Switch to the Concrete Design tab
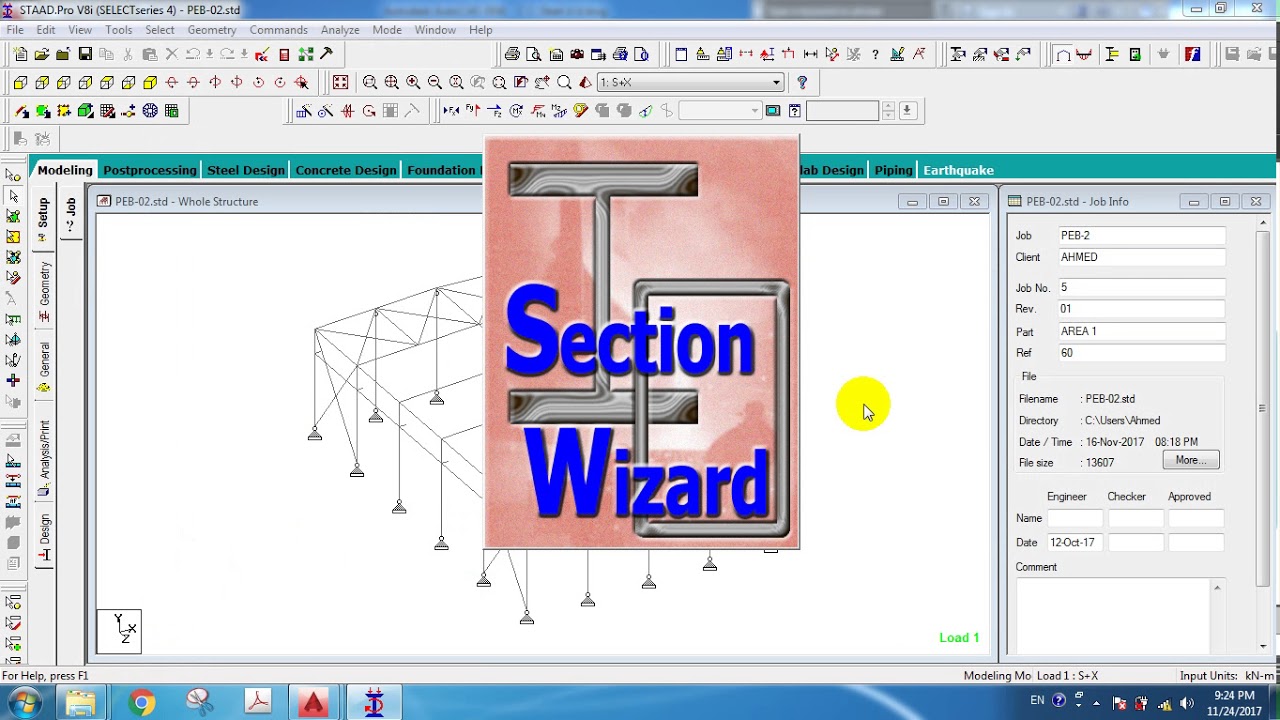The width and height of the screenshot is (1280, 720). click(346, 170)
